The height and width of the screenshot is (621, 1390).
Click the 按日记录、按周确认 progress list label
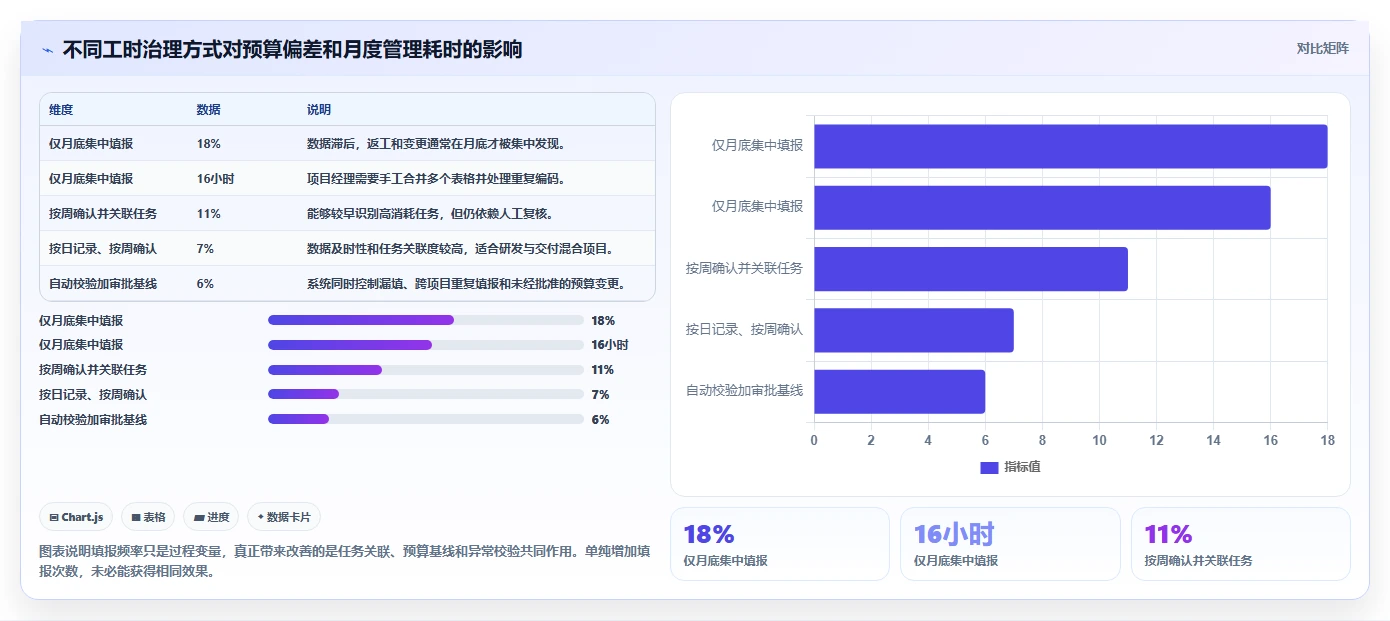(93, 395)
